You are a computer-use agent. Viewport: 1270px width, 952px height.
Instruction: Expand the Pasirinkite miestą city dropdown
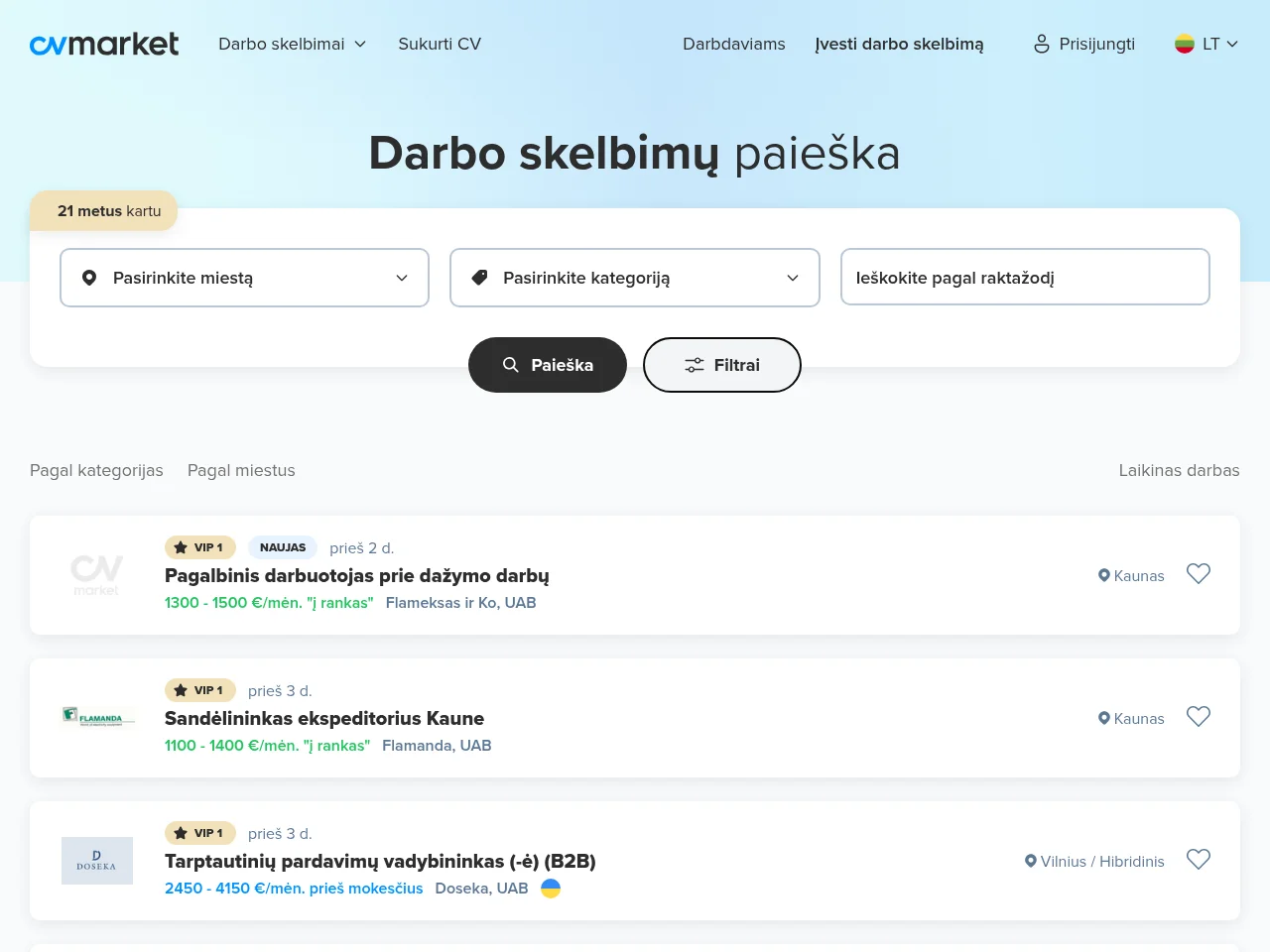(244, 278)
